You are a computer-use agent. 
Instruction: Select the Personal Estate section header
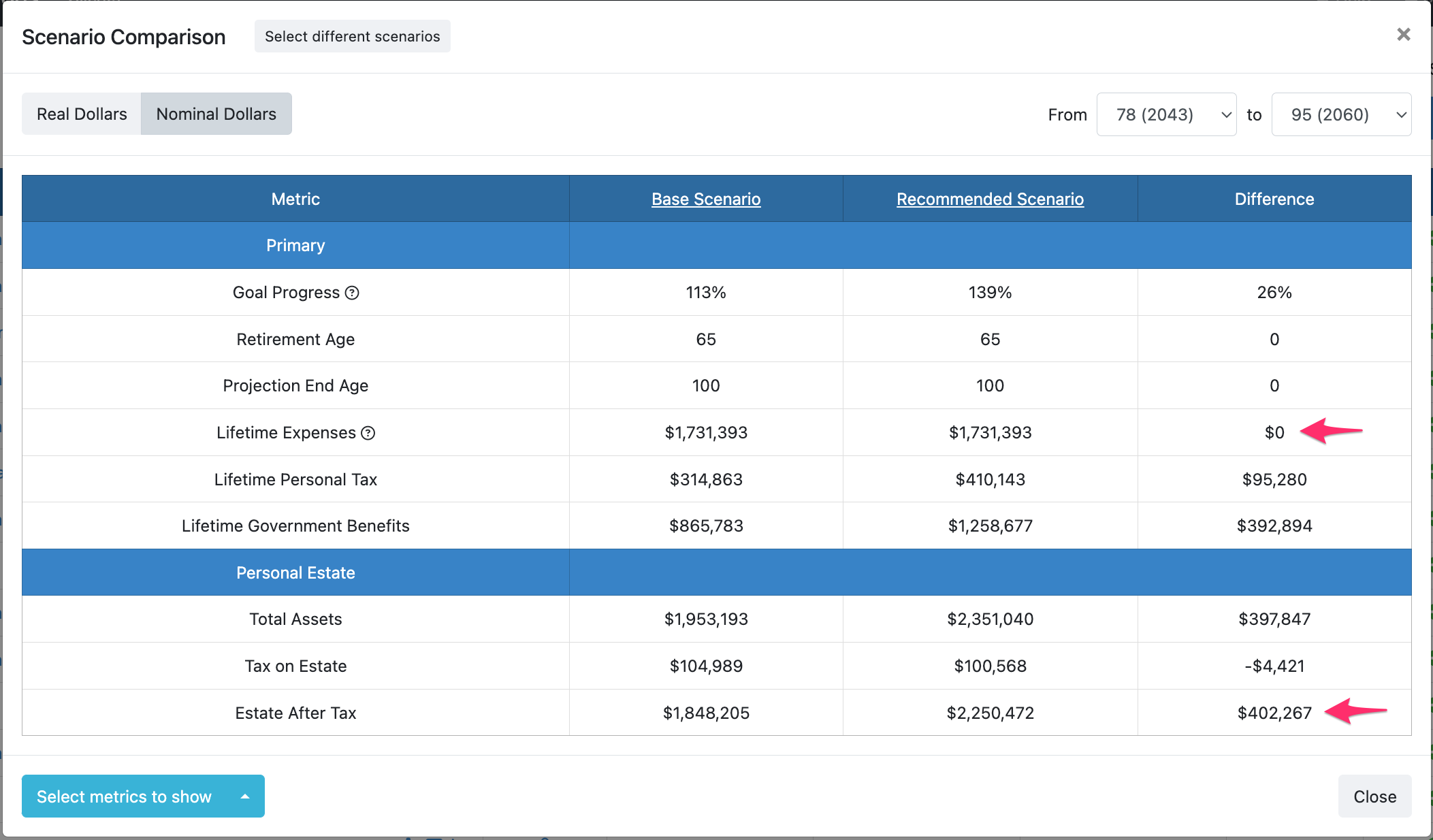click(295, 572)
